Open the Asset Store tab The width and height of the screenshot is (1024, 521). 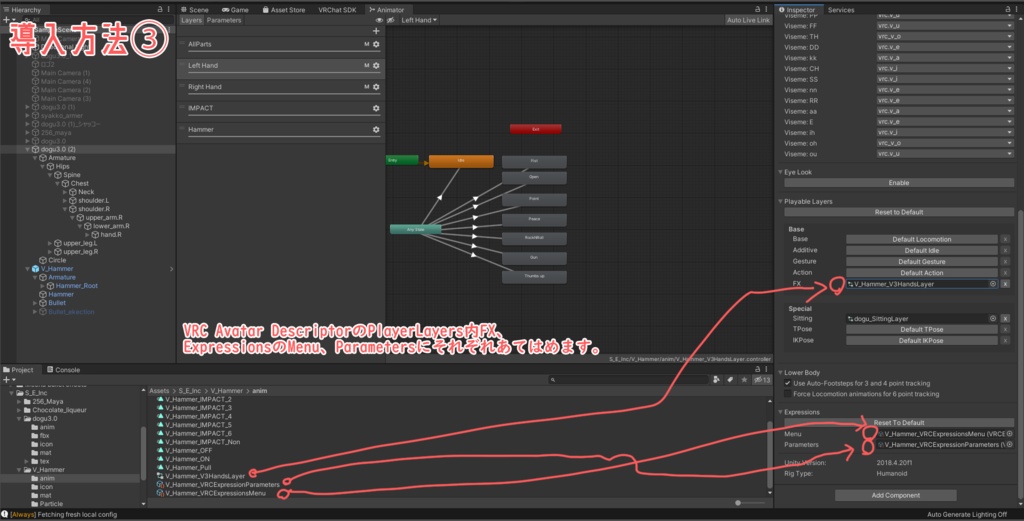click(283, 10)
